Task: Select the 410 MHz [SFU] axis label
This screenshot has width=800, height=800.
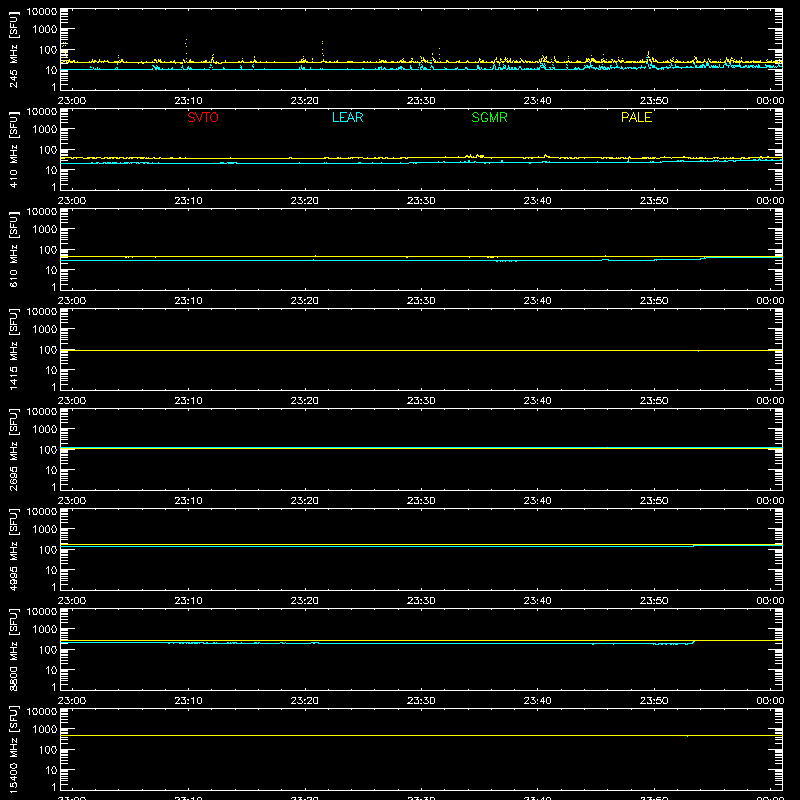Action: 13,149
